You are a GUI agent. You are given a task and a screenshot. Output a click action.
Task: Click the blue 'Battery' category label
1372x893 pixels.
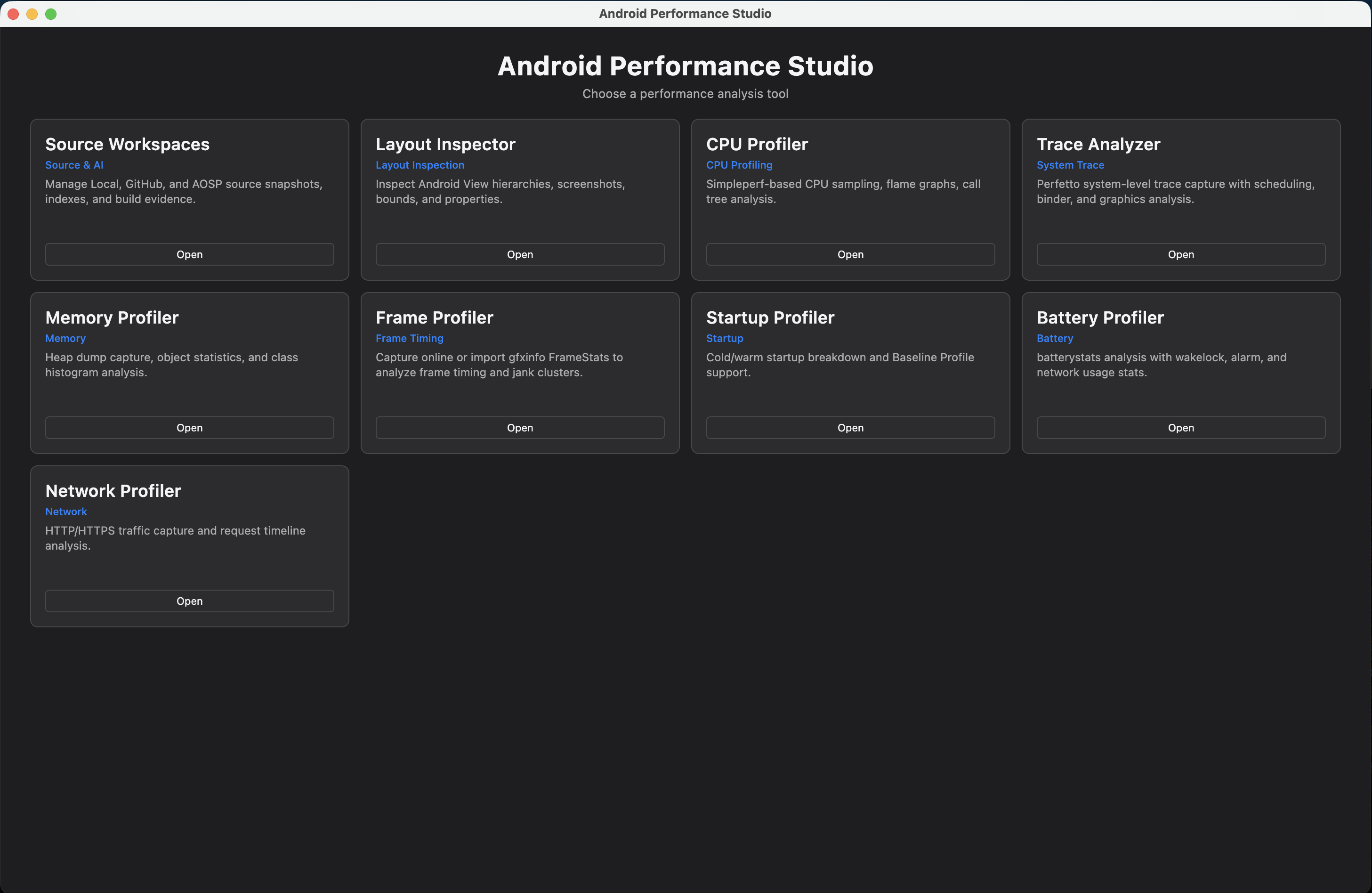click(1054, 338)
